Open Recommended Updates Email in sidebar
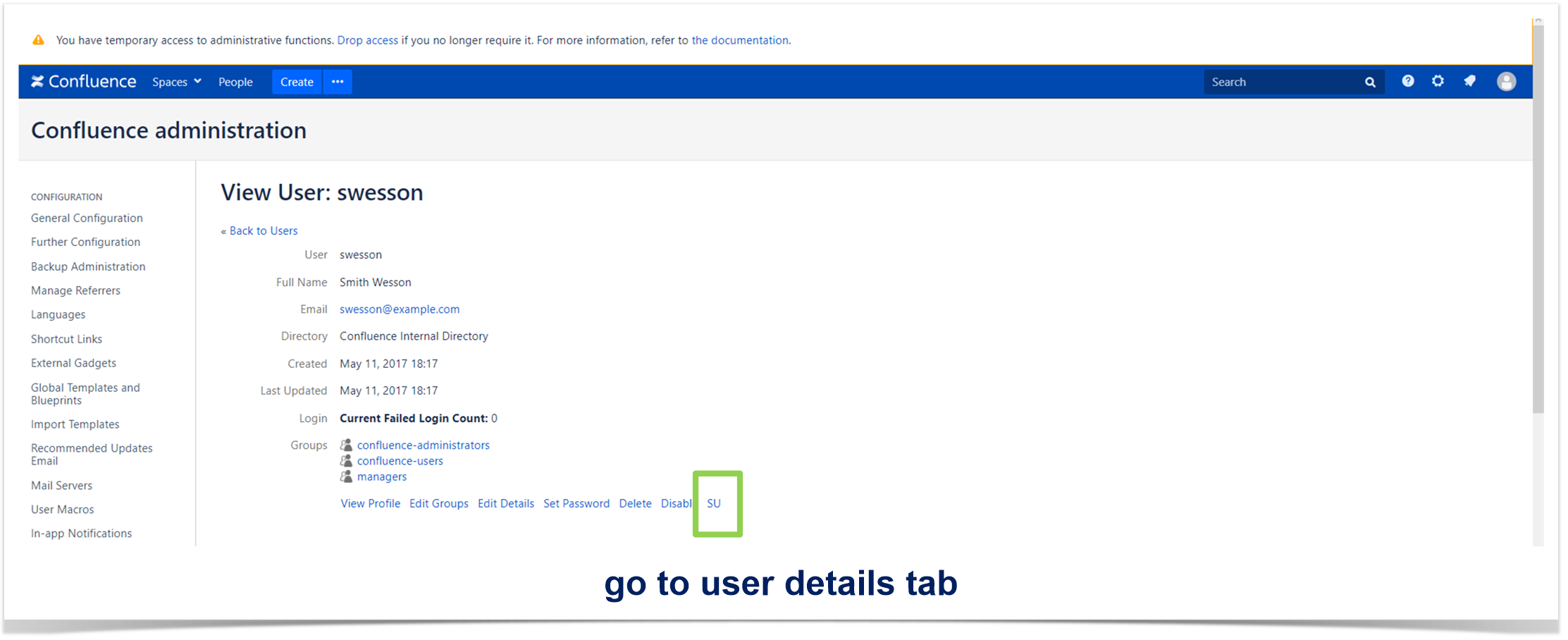 92,455
